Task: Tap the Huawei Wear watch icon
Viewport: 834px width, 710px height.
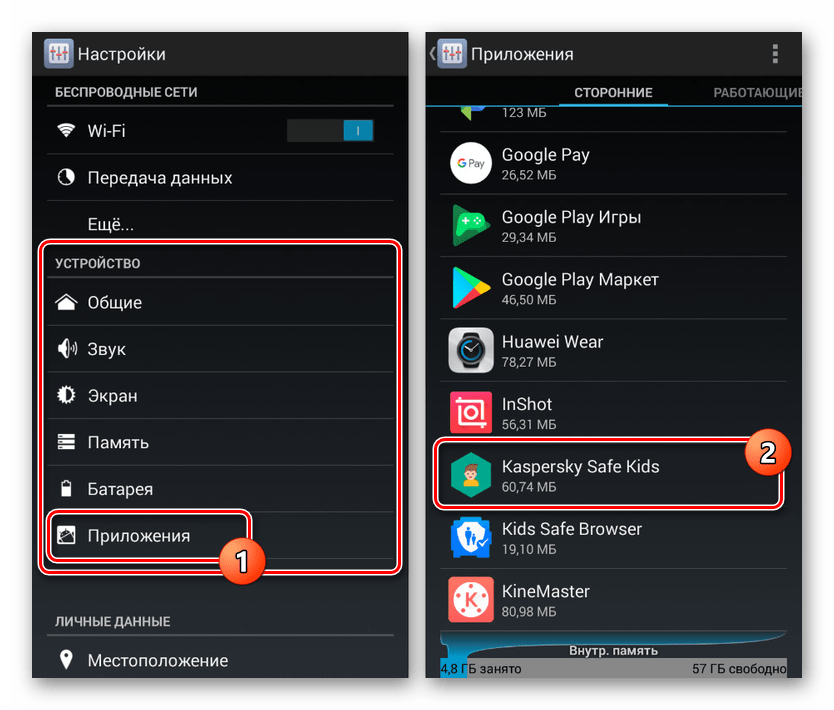Action: (x=471, y=350)
